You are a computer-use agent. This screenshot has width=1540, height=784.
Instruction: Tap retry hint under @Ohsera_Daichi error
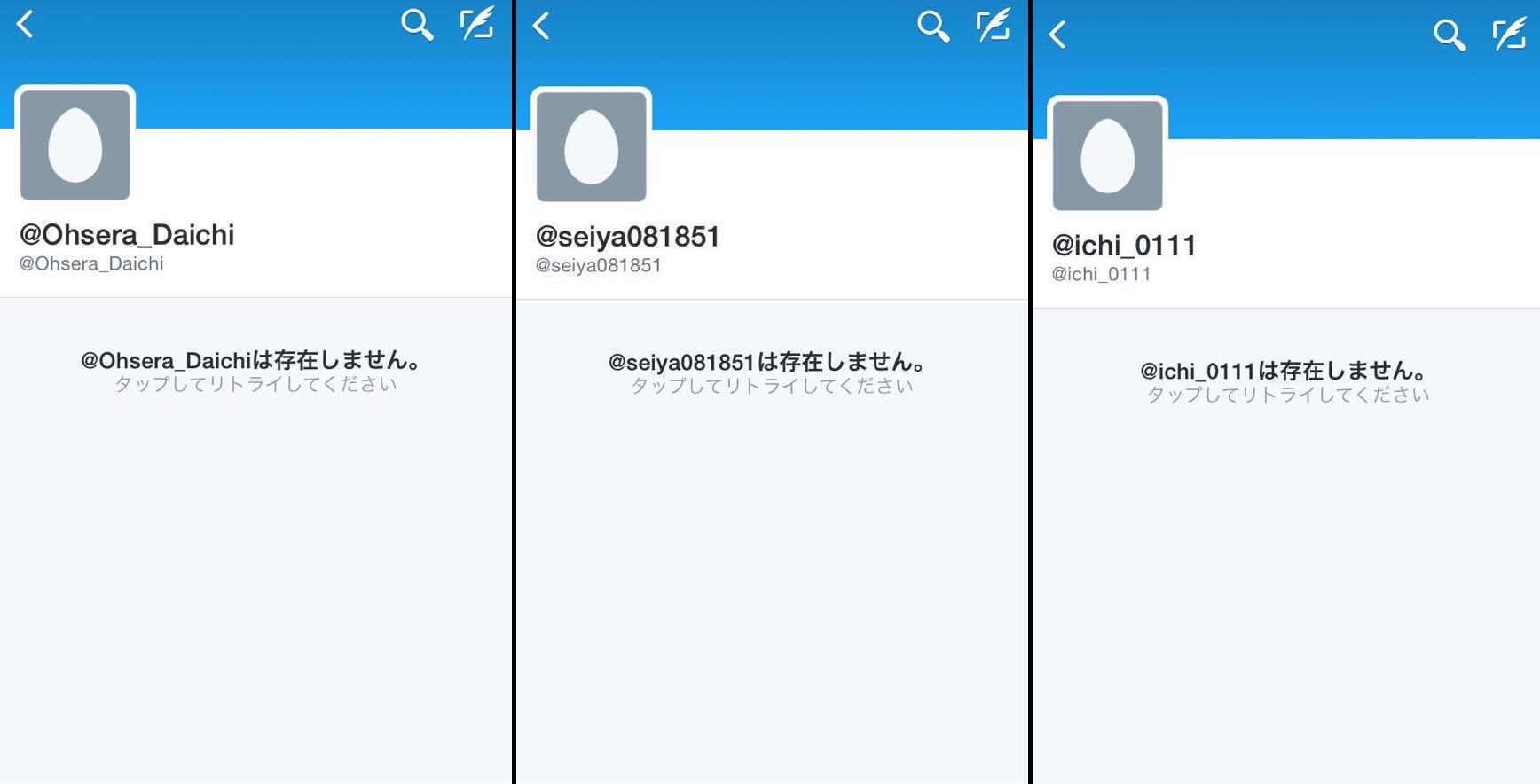pyautogui.click(x=255, y=384)
